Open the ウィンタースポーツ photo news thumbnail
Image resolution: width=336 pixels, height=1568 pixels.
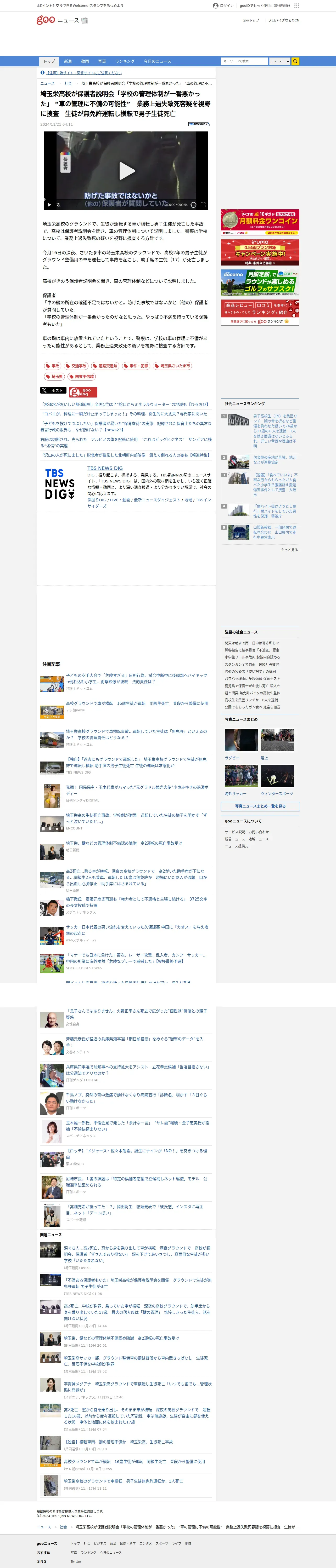[277, 776]
